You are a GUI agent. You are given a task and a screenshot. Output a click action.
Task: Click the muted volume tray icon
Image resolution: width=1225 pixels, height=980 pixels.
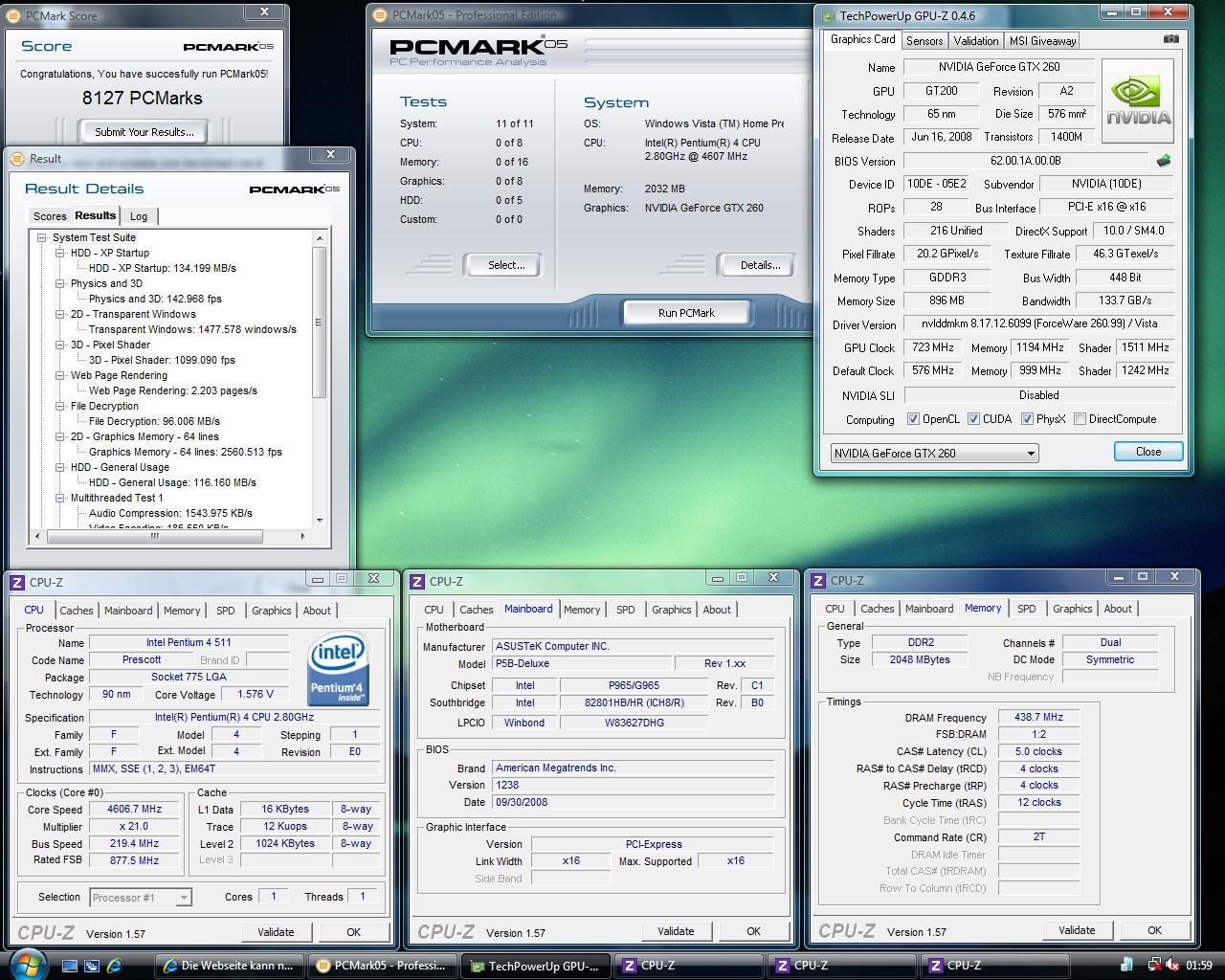click(1172, 966)
